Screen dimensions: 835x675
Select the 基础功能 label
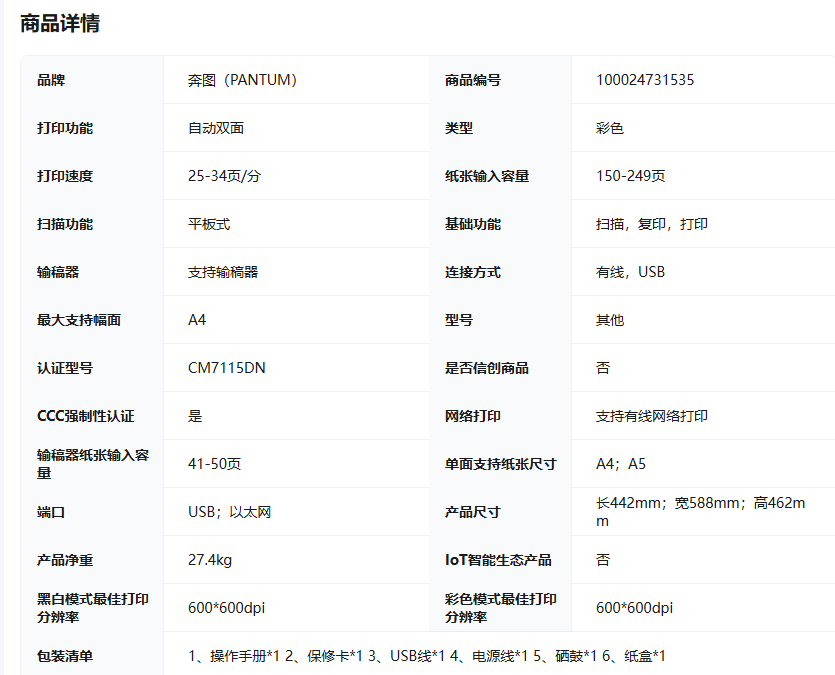473,224
